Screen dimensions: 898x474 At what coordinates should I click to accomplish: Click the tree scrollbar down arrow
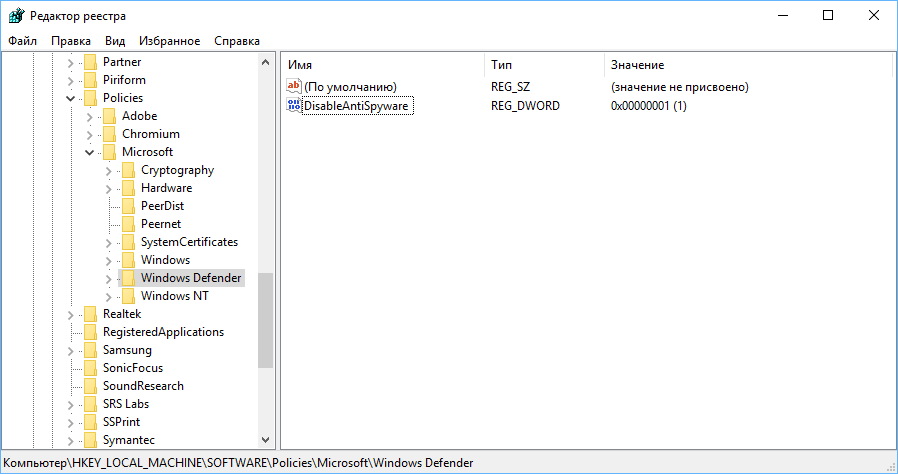click(x=265, y=440)
